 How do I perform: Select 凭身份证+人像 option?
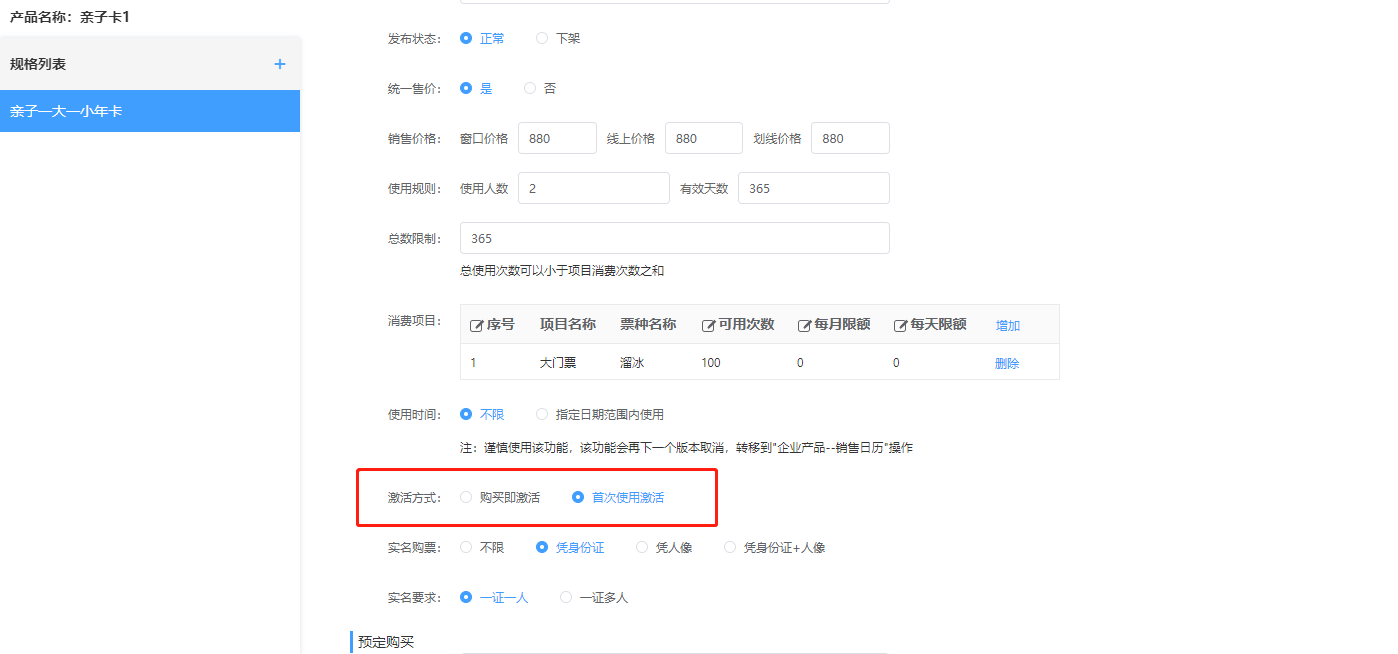[730, 547]
